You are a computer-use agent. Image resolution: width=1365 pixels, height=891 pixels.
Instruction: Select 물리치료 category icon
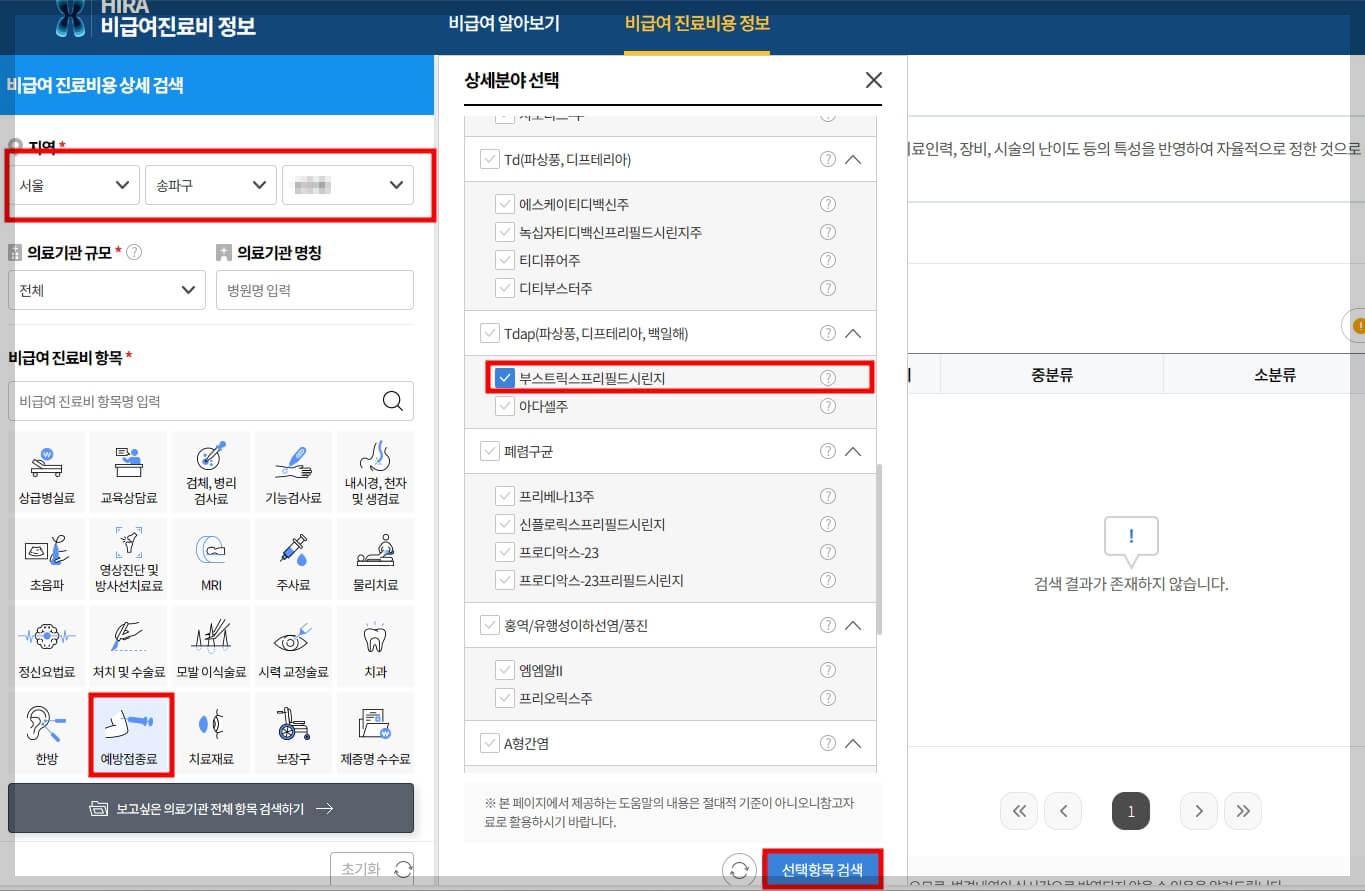coord(375,560)
